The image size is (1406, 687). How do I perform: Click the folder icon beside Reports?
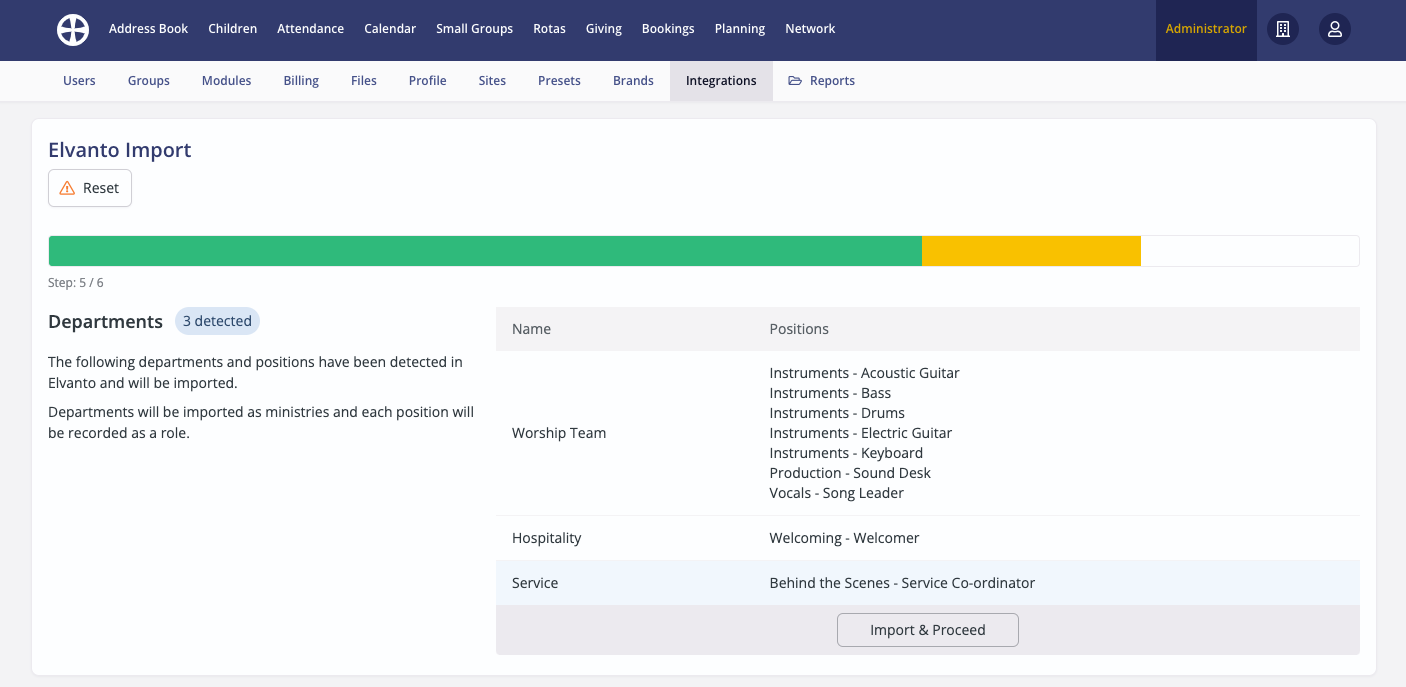click(x=795, y=81)
